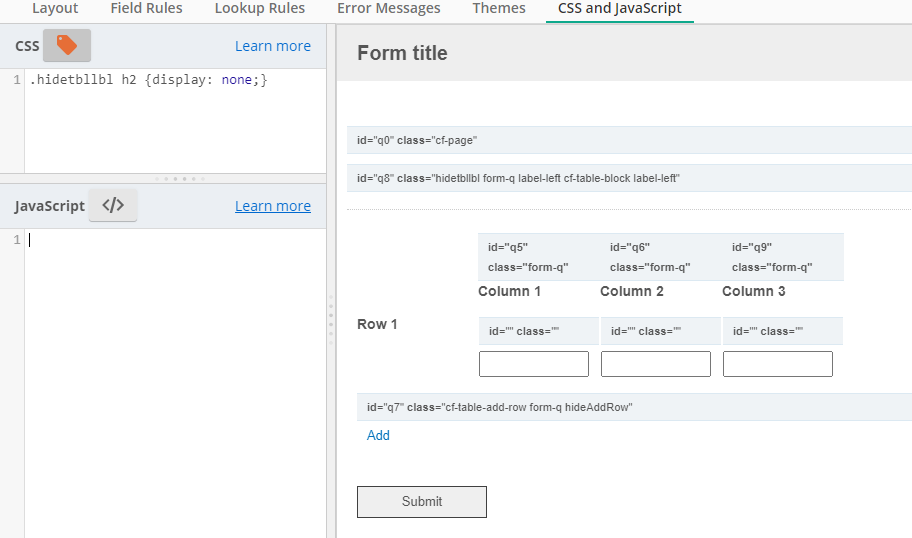Click the JavaScript code brackets icon button
Image resolution: width=912 pixels, height=538 pixels.
pos(113,205)
